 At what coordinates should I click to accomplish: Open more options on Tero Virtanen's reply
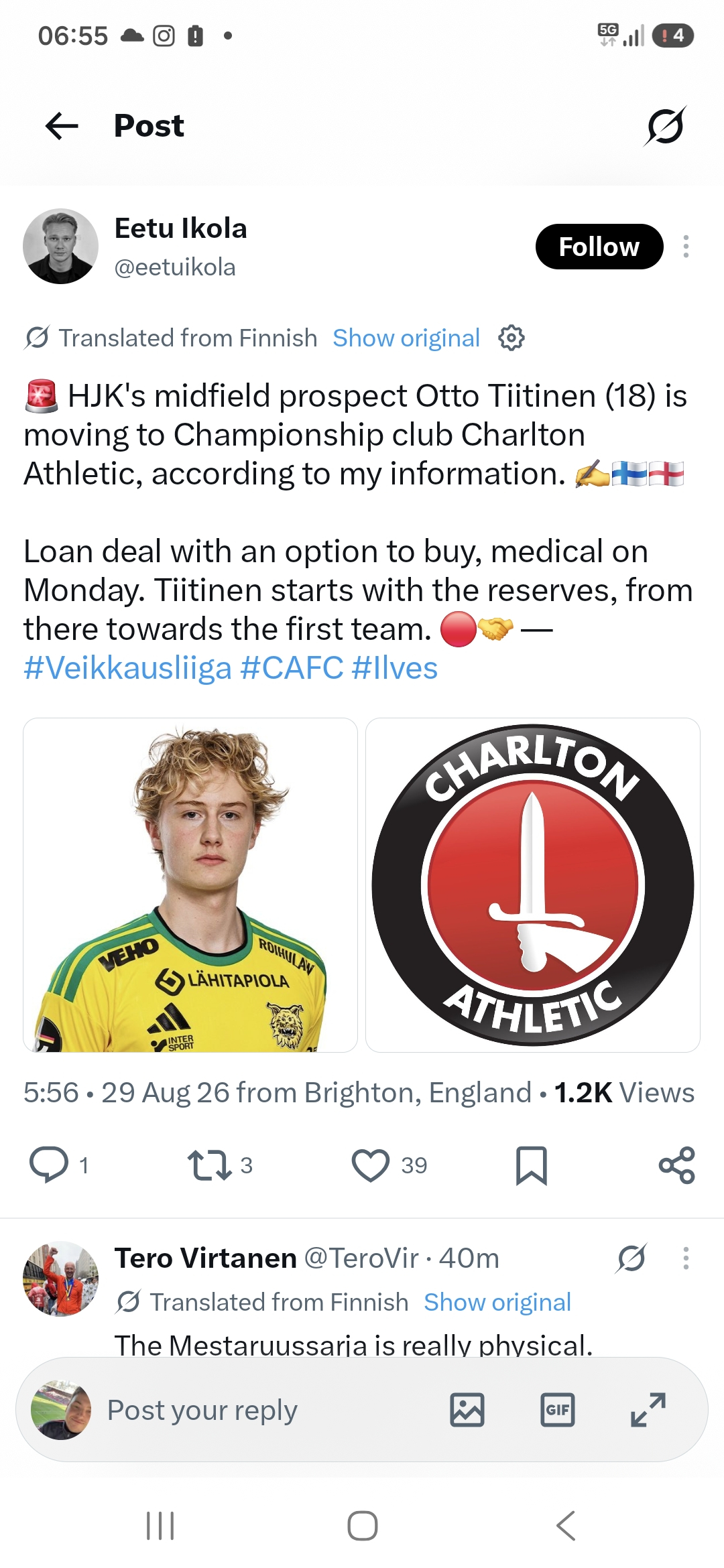tap(686, 1258)
